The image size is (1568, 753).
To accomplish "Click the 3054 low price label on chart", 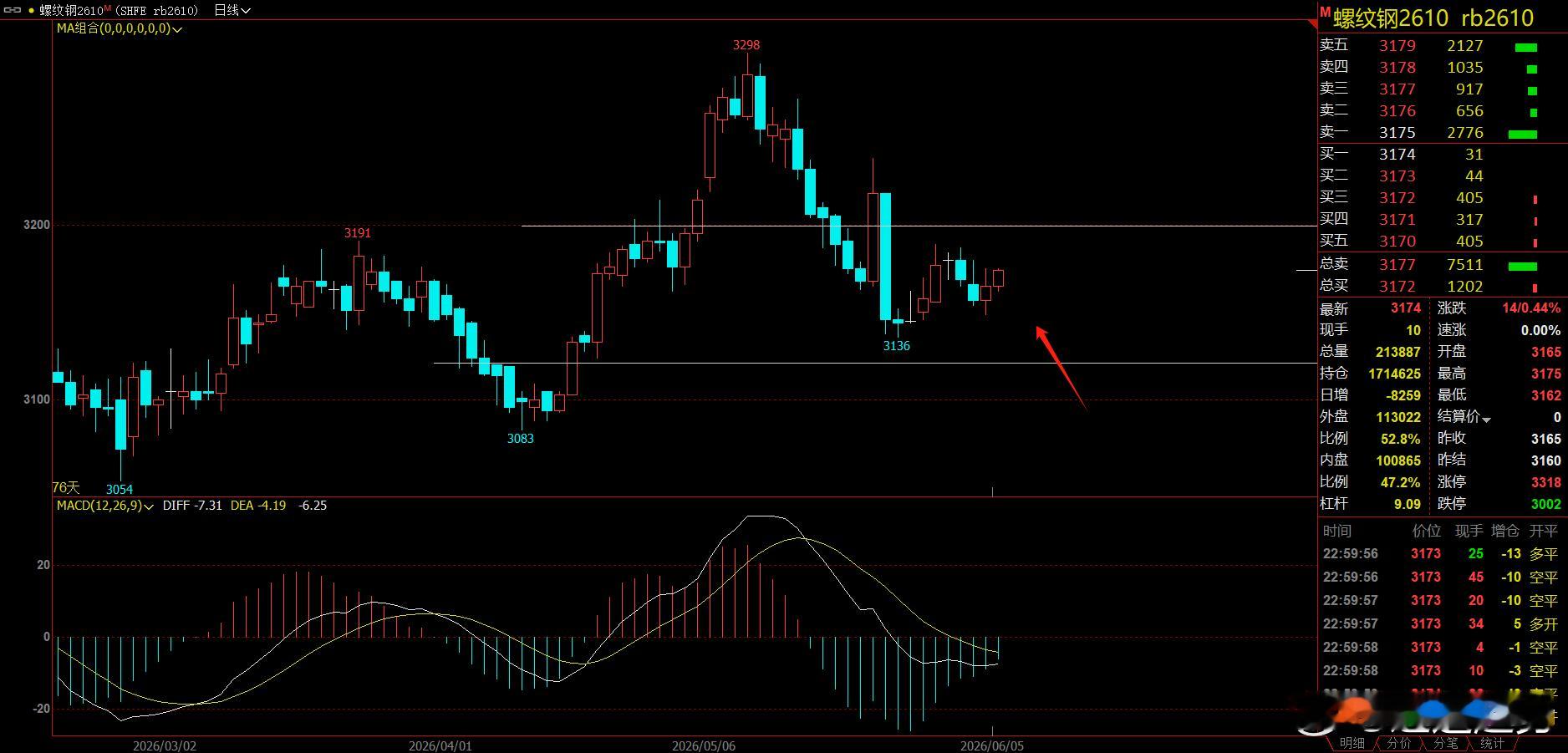I will tap(120, 489).
